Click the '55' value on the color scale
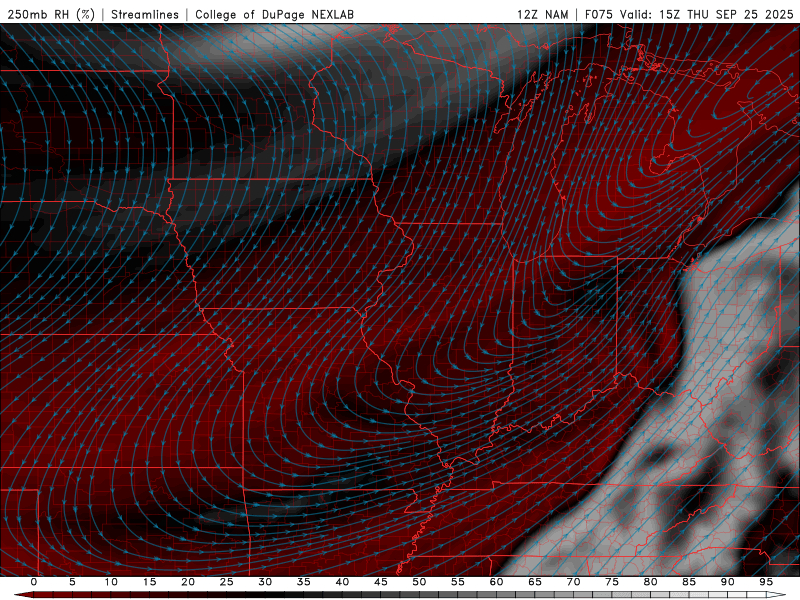 (458, 582)
